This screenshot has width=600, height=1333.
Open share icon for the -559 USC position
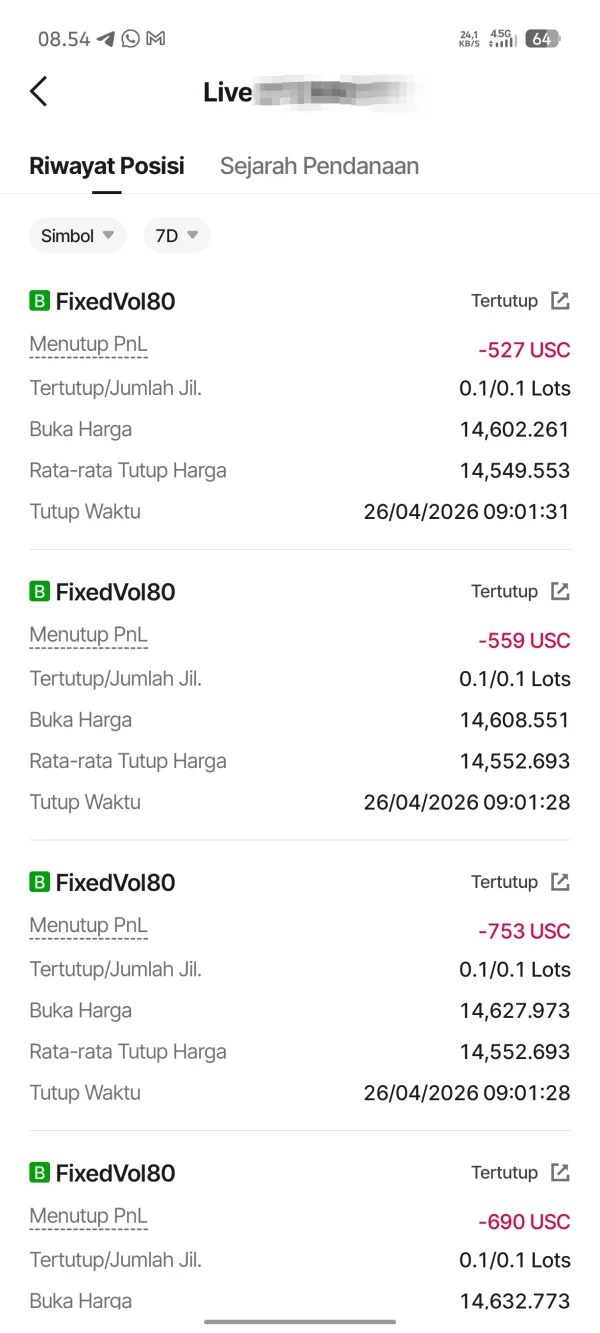(561, 592)
